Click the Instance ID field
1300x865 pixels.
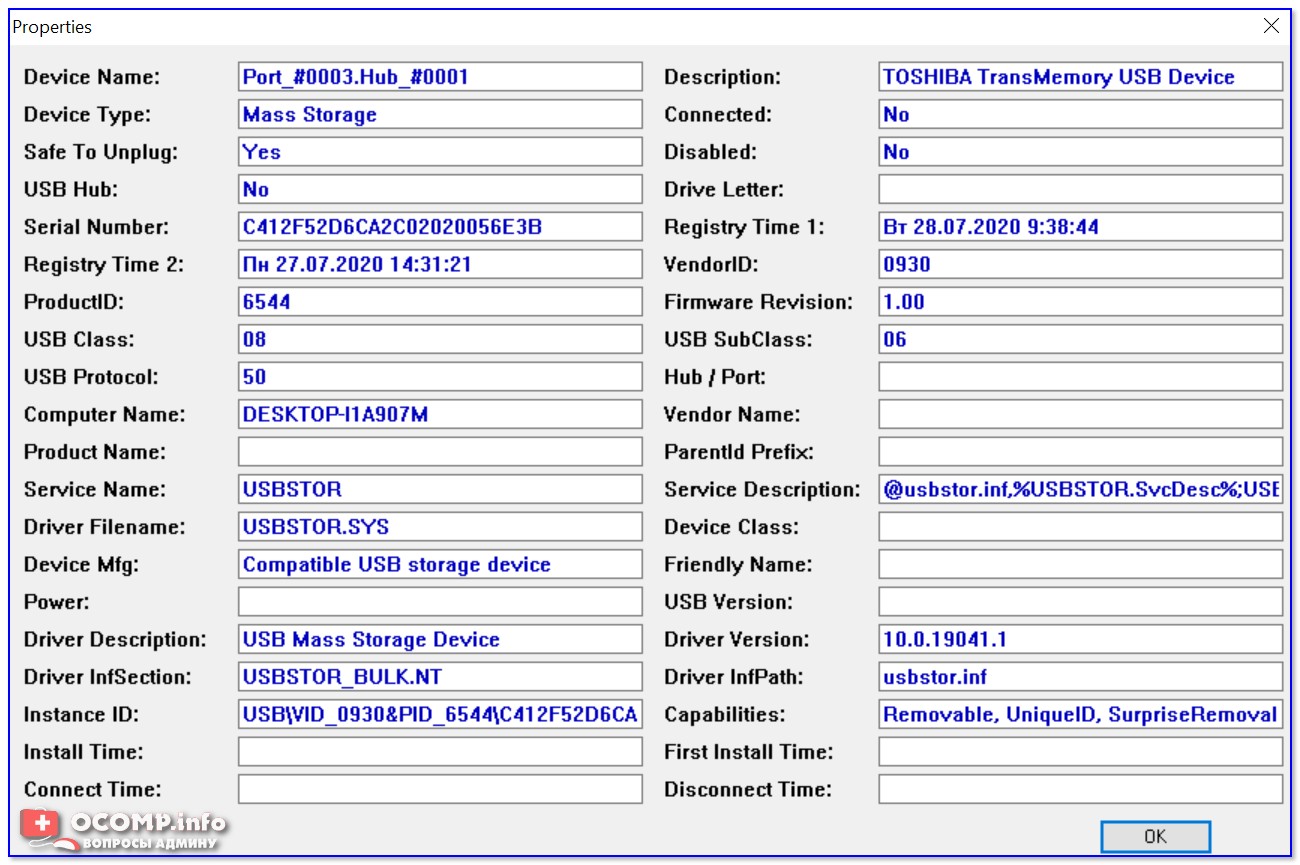coord(440,715)
